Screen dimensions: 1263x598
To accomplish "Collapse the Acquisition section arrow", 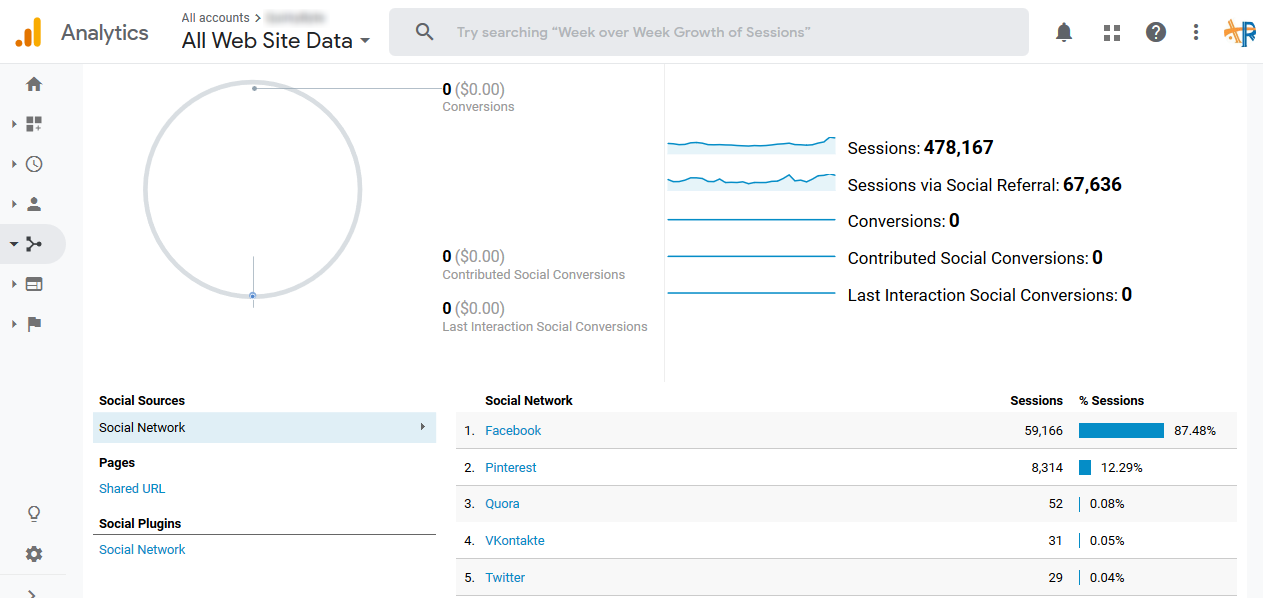I will pyautogui.click(x=14, y=244).
